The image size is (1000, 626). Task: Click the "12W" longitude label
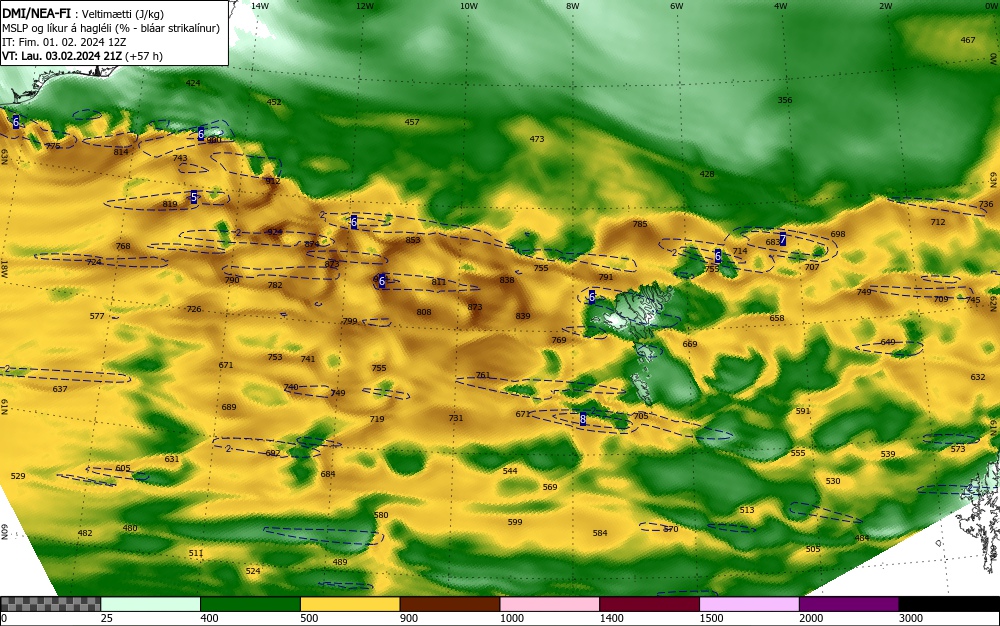click(364, 6)
